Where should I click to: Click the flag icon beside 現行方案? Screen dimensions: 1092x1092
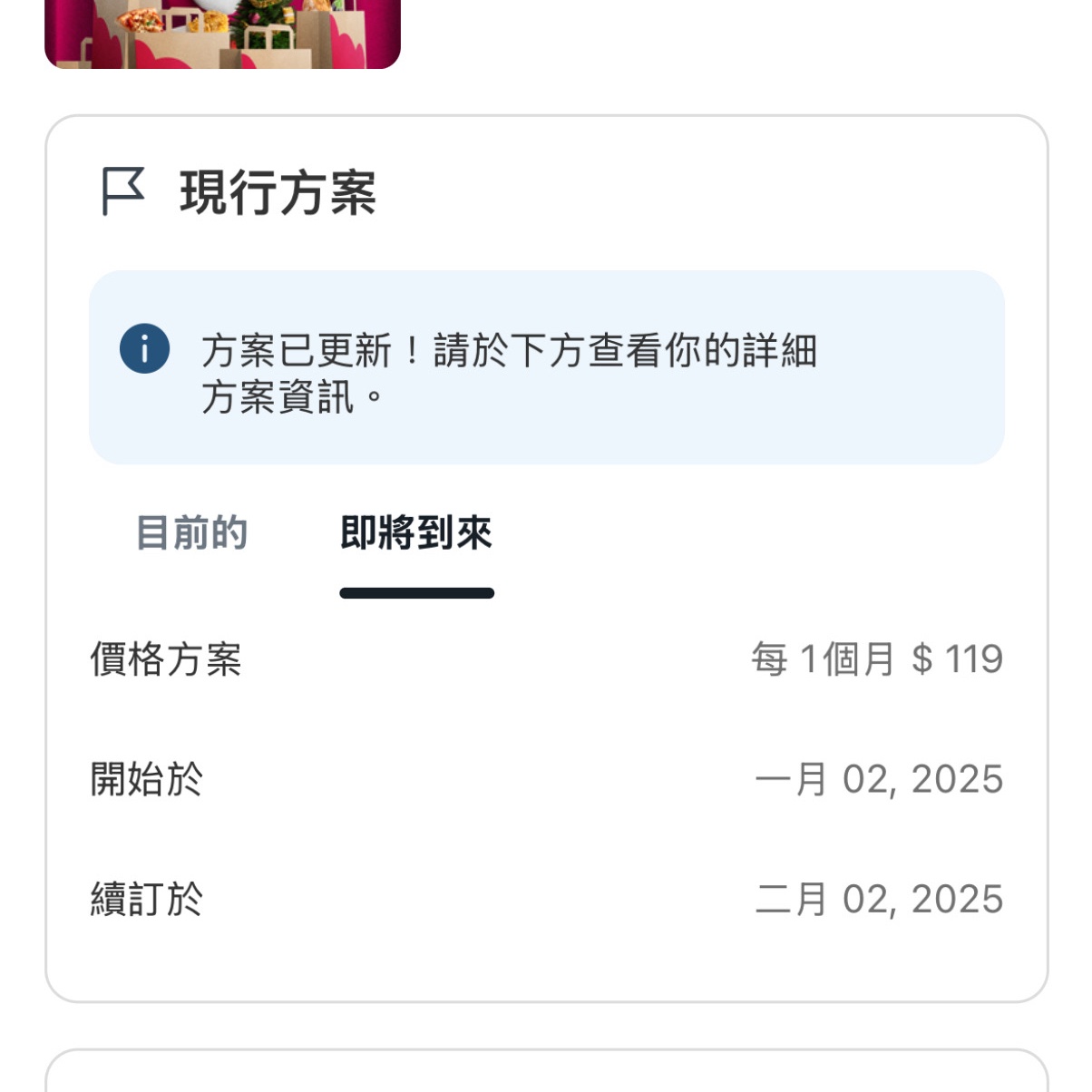coord(122,191)
